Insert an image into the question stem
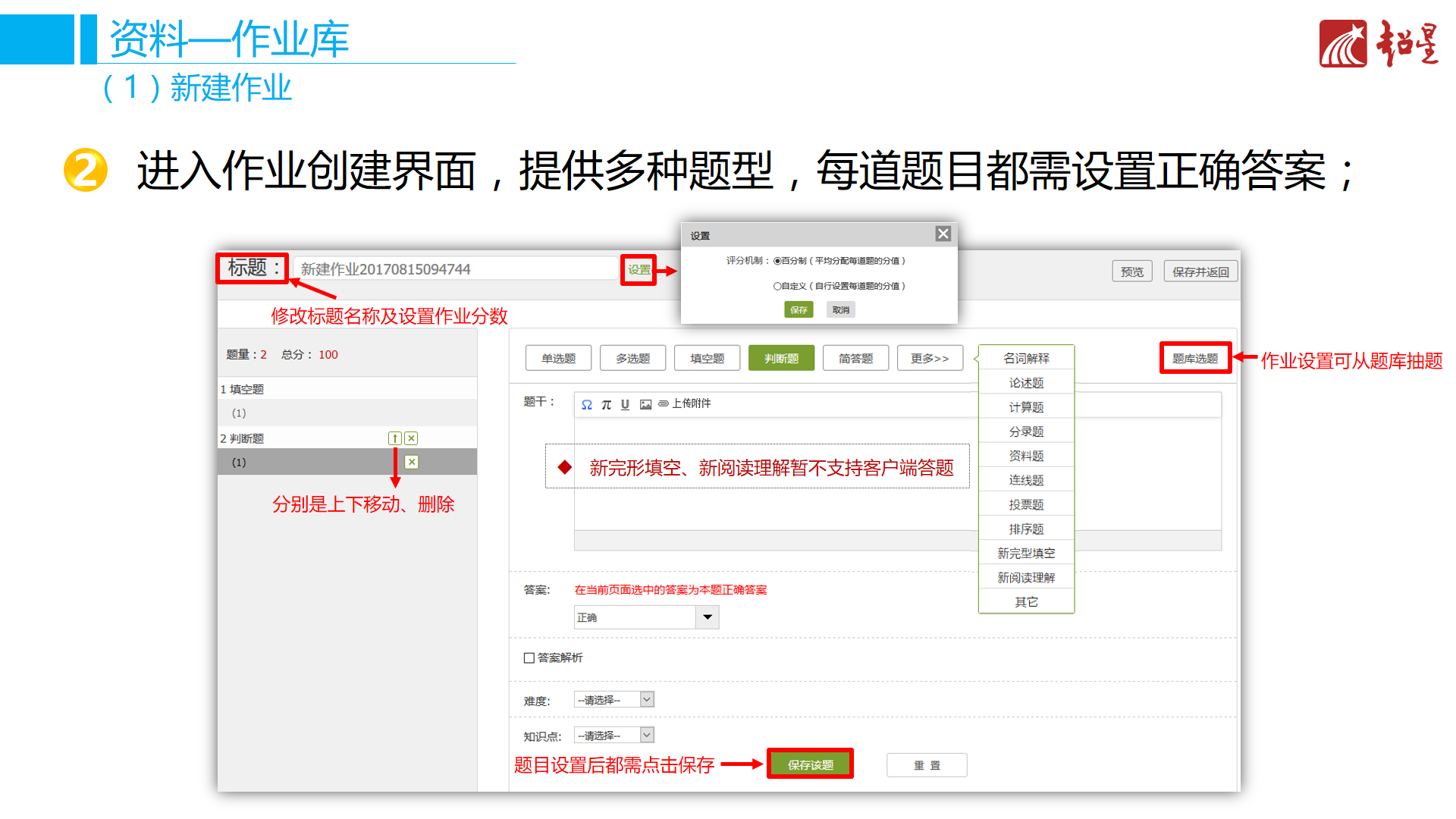 (645, 404)
